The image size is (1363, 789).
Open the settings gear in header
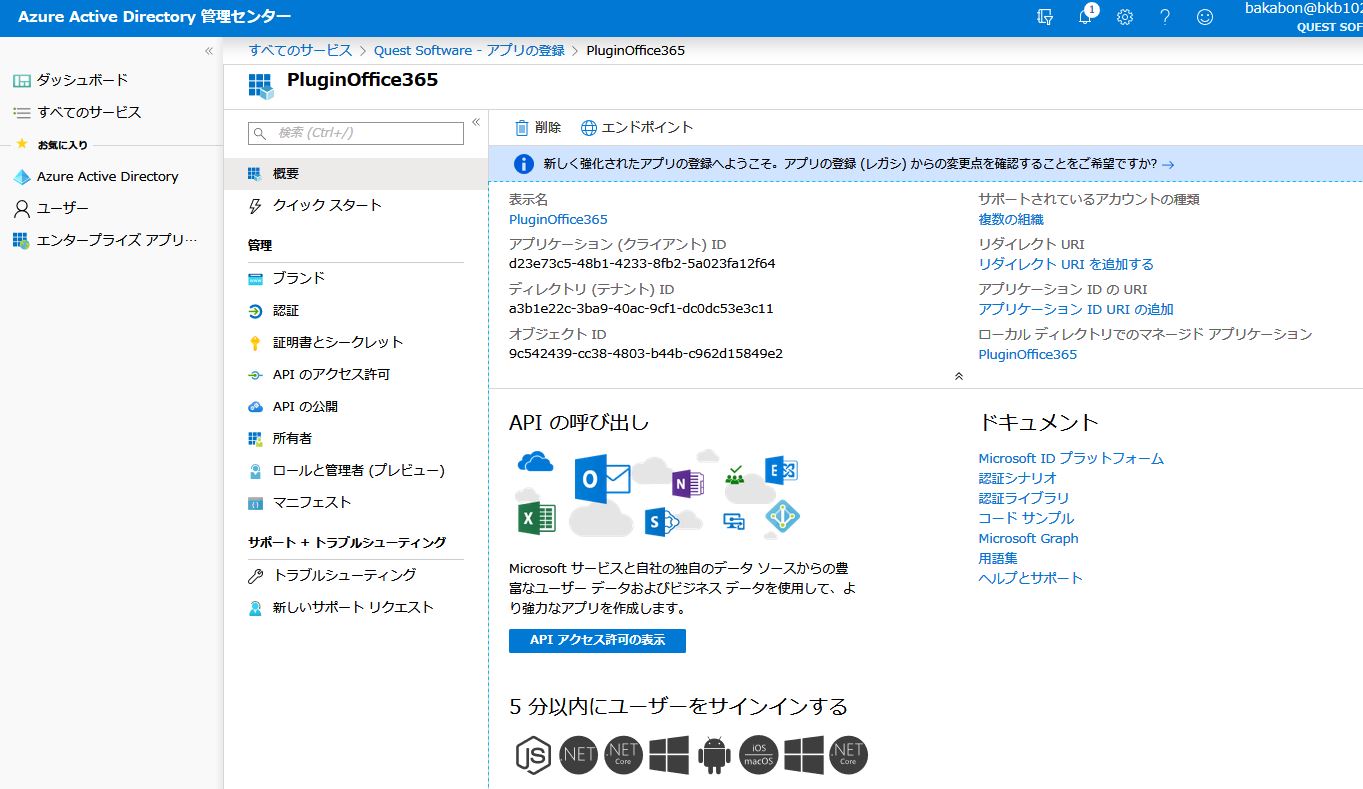click(1125, 17)
